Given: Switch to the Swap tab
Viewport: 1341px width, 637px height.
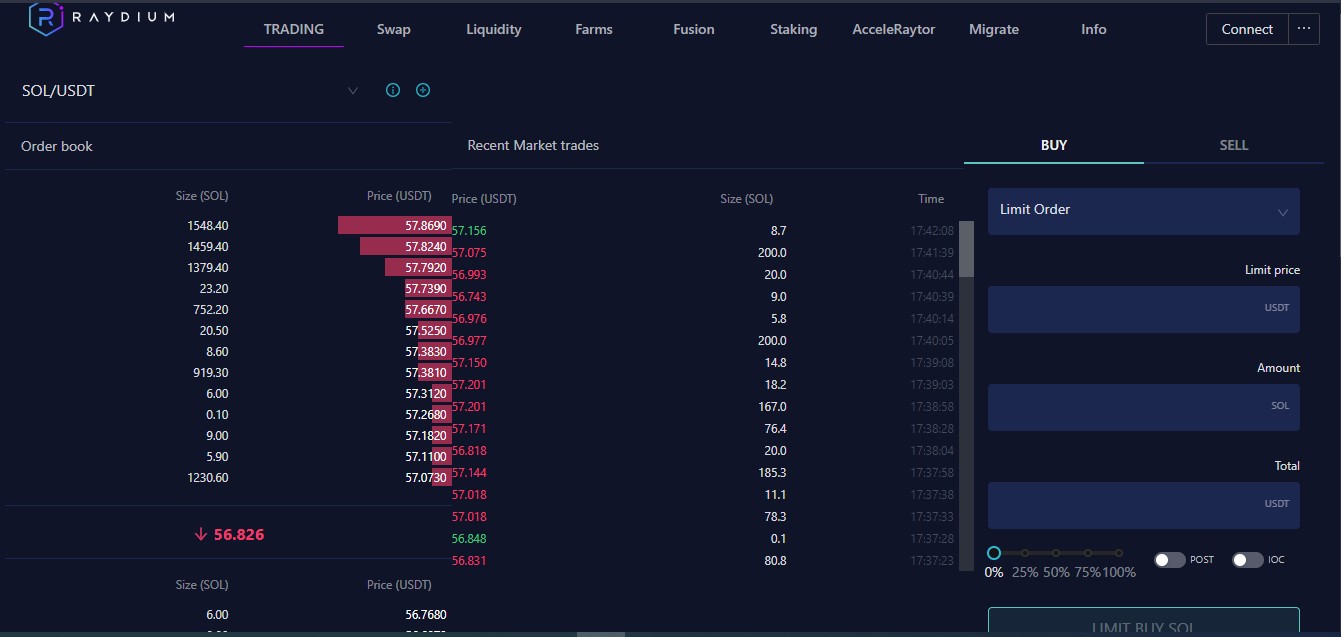Looking at the screenshot, I should [394, 29].
